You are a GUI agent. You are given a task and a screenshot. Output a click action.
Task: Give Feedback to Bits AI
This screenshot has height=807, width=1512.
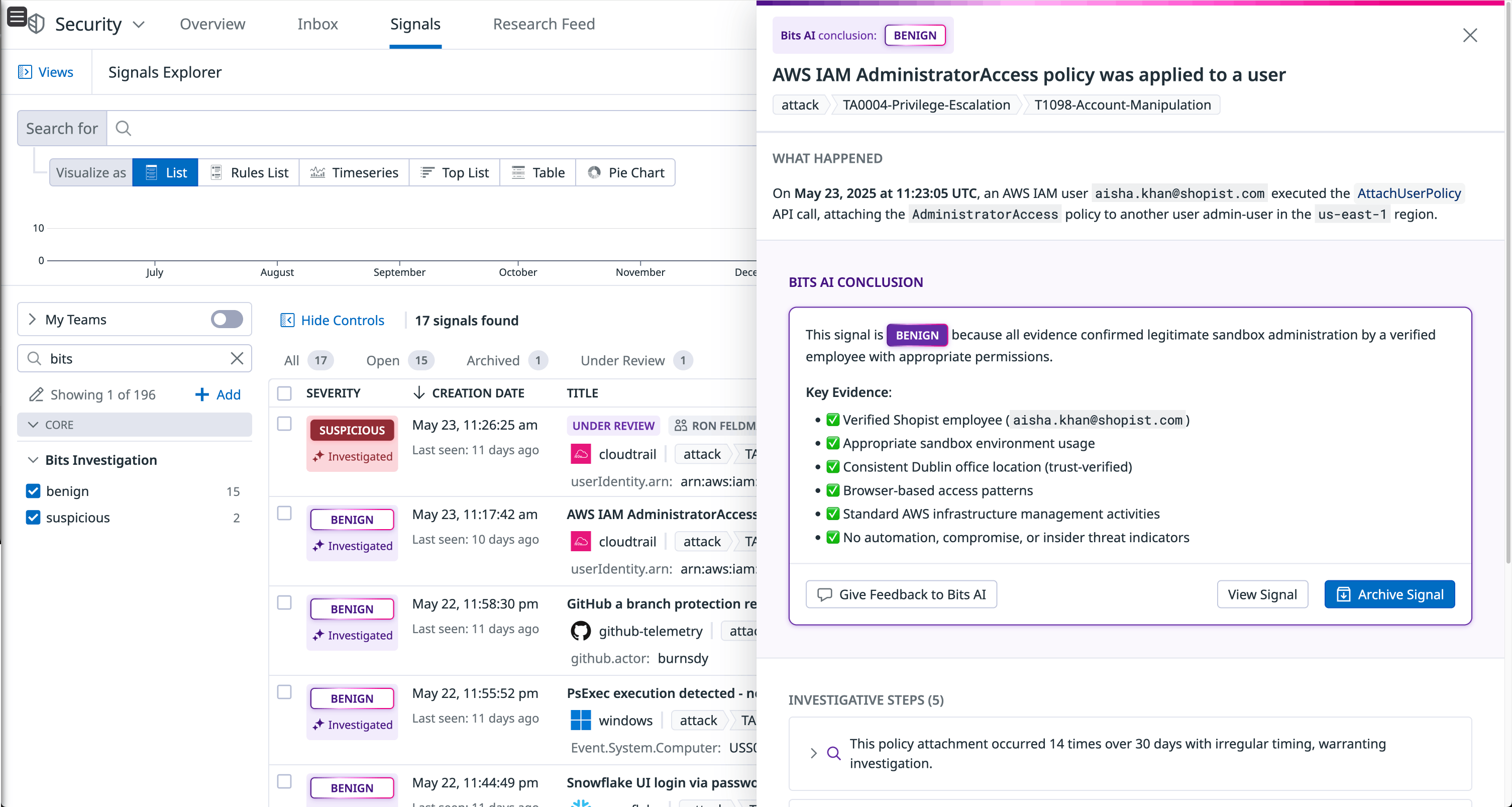(x=901, y=594)
